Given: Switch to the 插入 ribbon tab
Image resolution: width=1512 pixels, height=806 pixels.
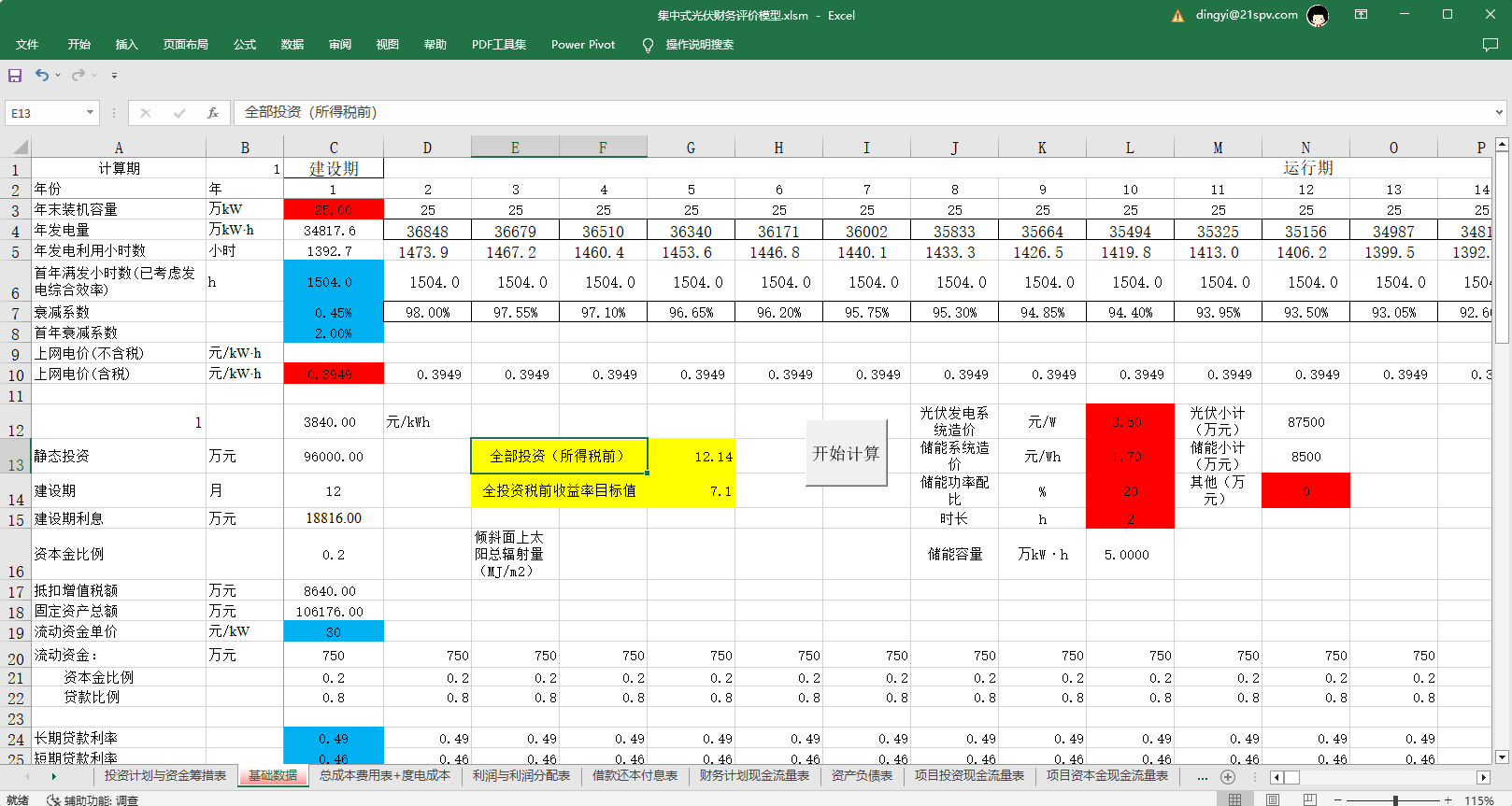Looking at the screenshot, I should tap(126, 45).
